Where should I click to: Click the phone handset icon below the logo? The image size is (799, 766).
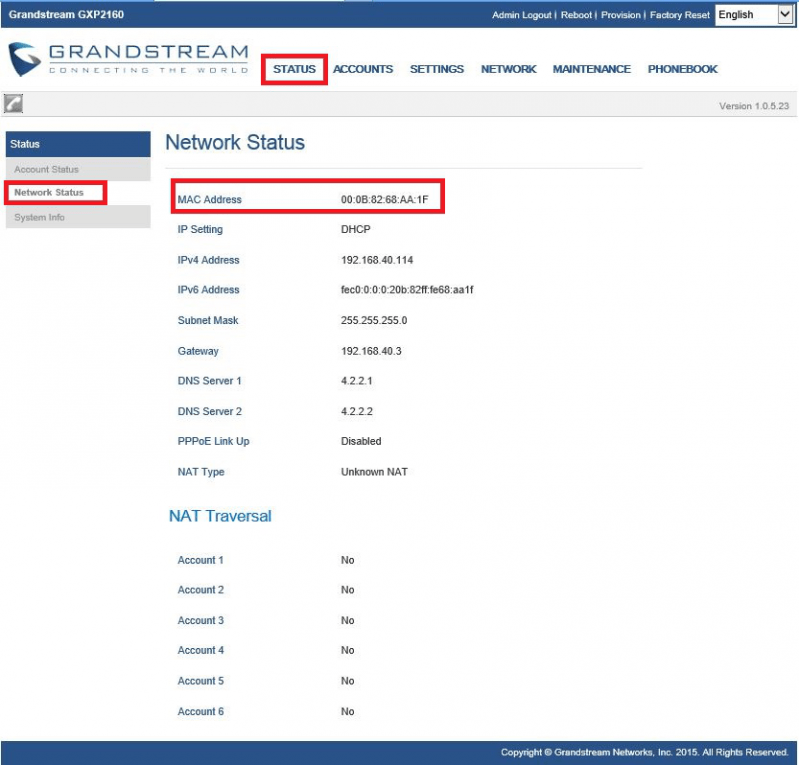click(x=13, y=103)
